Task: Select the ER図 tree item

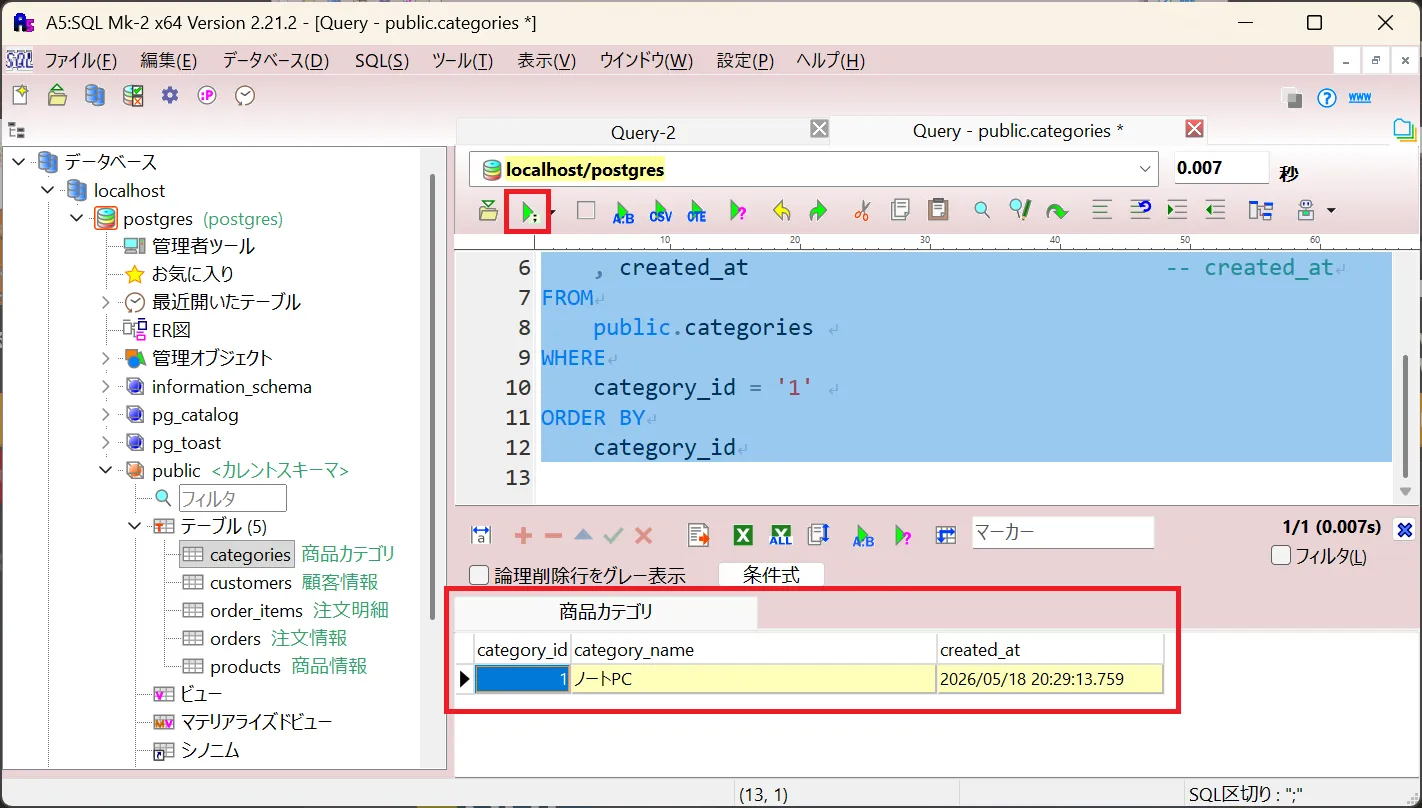Action: (171, 330)
